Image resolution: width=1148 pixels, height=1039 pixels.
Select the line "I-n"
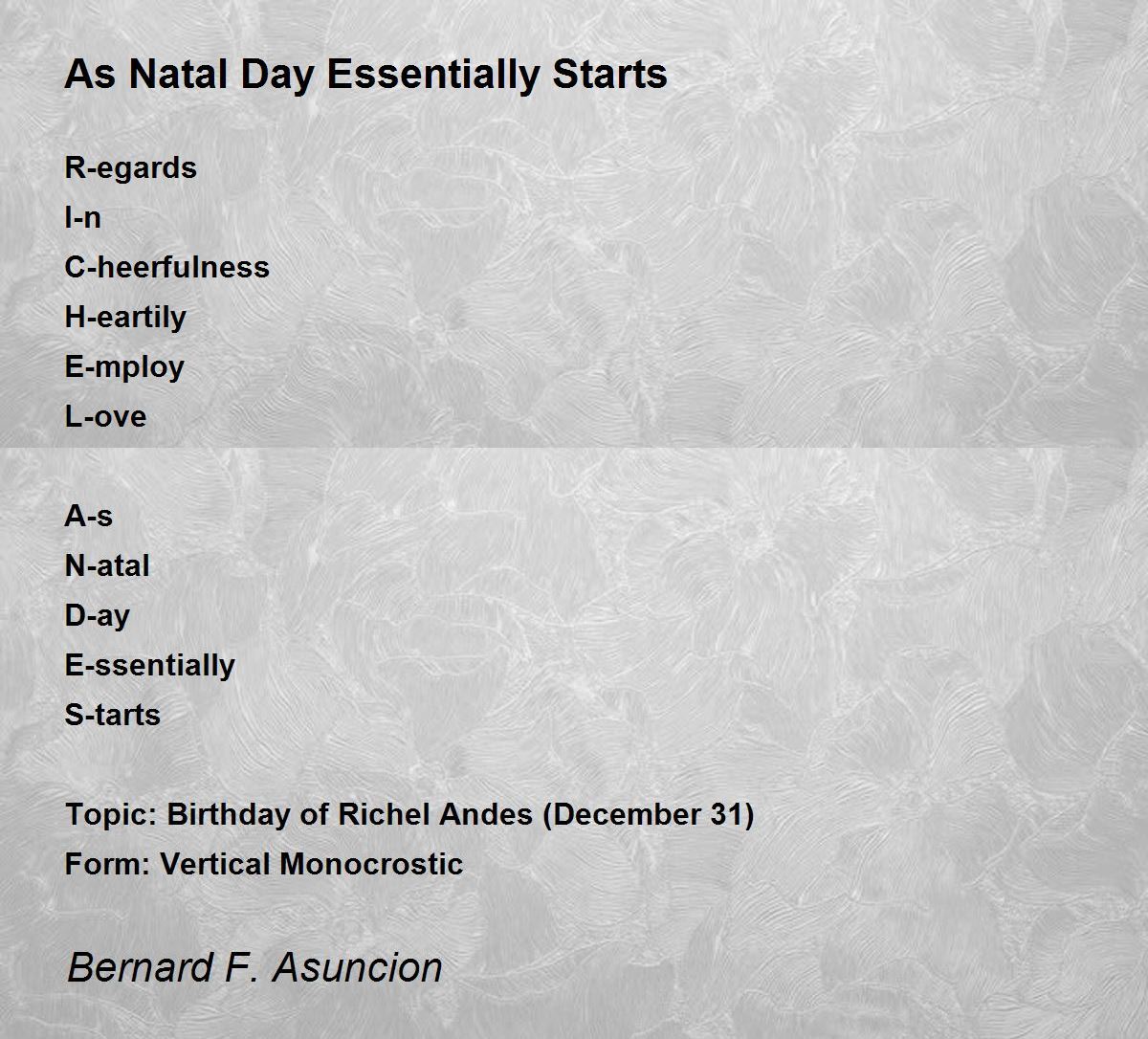tap(82, 217)
